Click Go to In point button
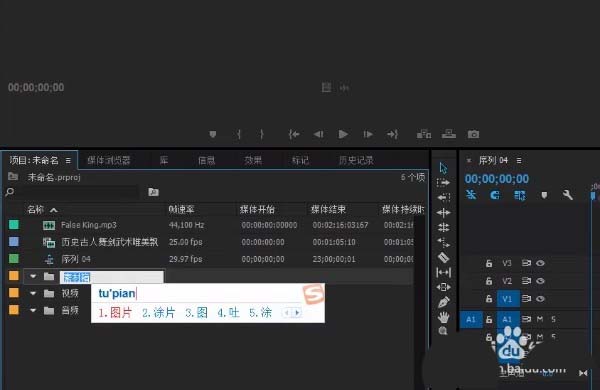The width and height of the screenshot is (600, 390). coord(294,134)
